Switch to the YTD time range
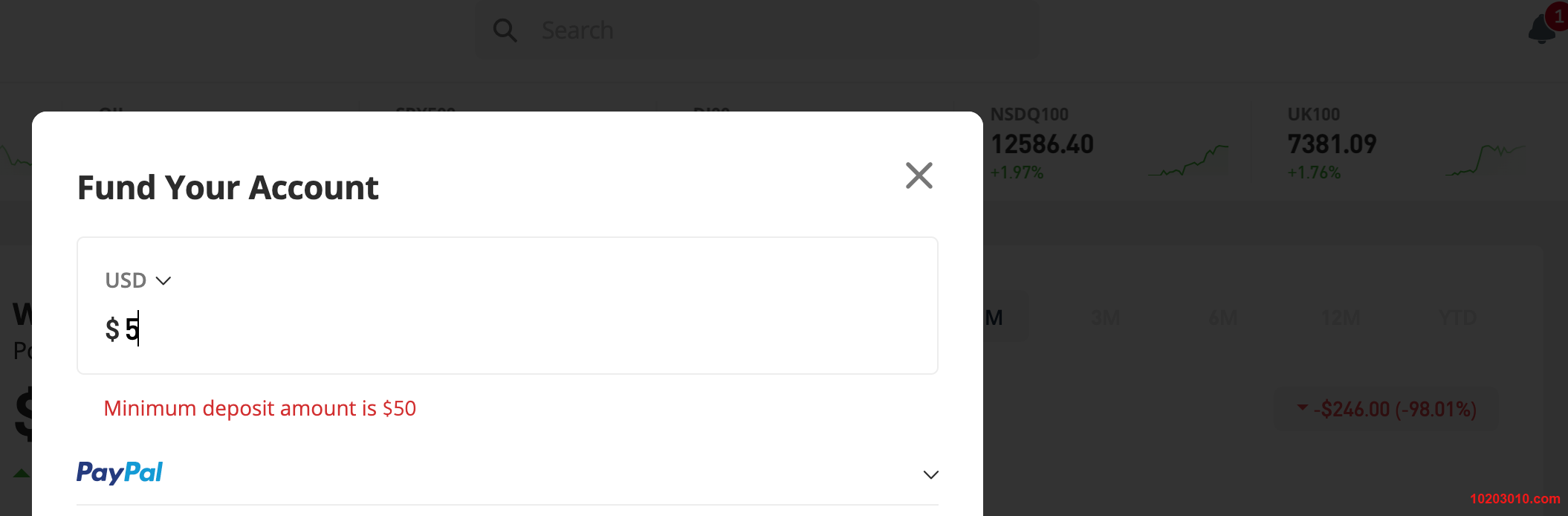The height and width of the screenshot is (516, 1568). coord(1458,318)
